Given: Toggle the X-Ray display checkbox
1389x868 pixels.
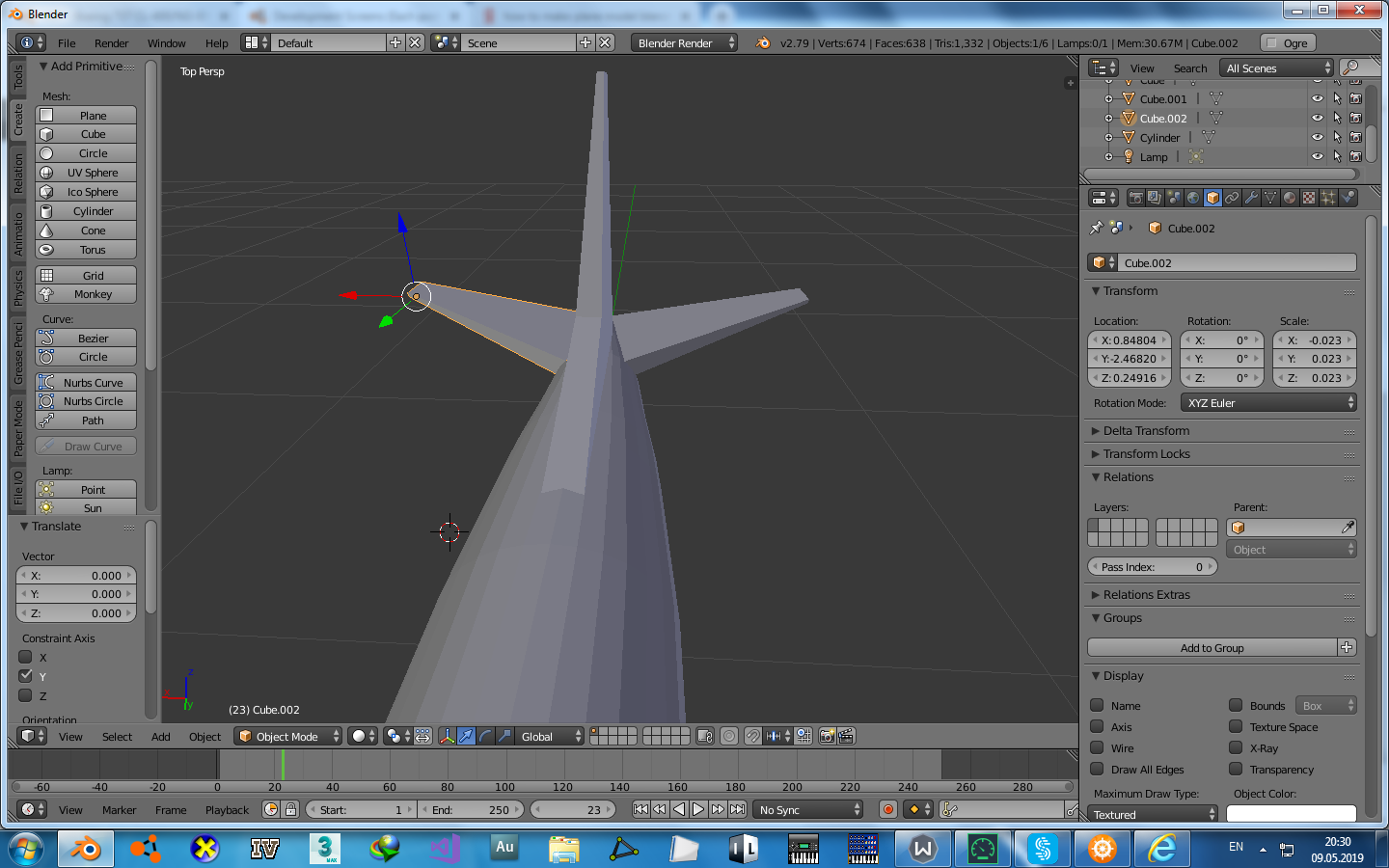Looking at the screenshot, I should 1236,747.
